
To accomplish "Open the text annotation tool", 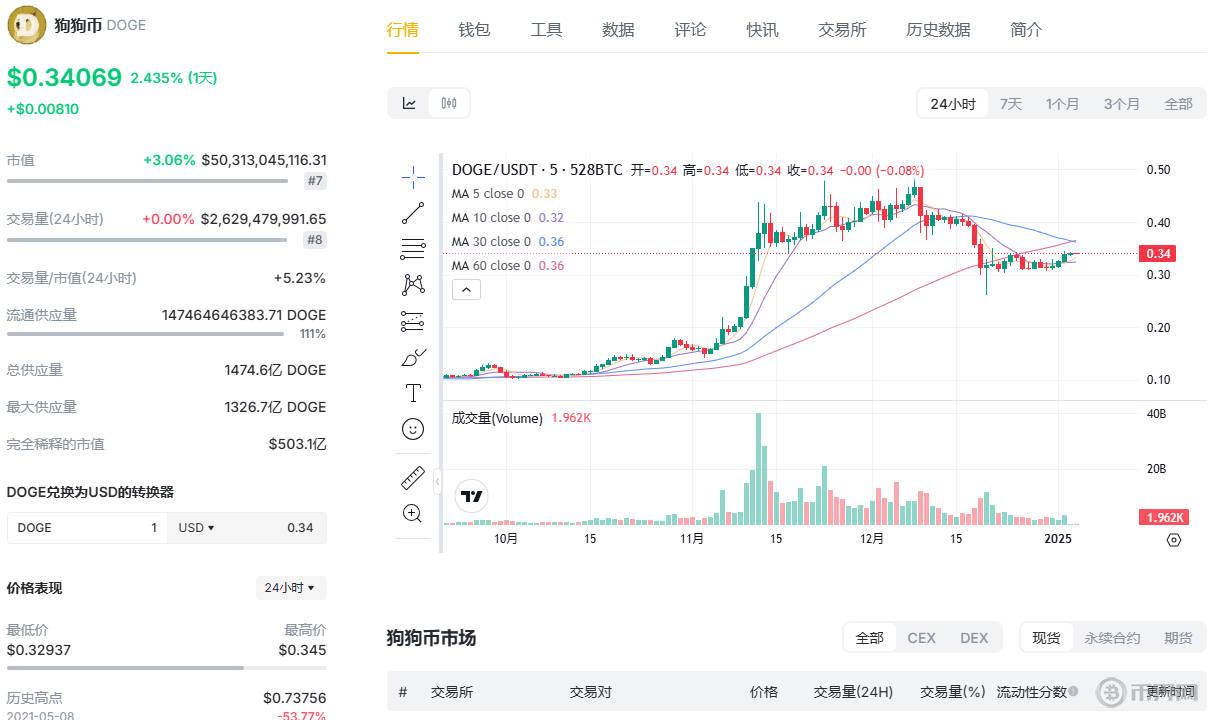I will pyautogui.click(x=413, y=392).
